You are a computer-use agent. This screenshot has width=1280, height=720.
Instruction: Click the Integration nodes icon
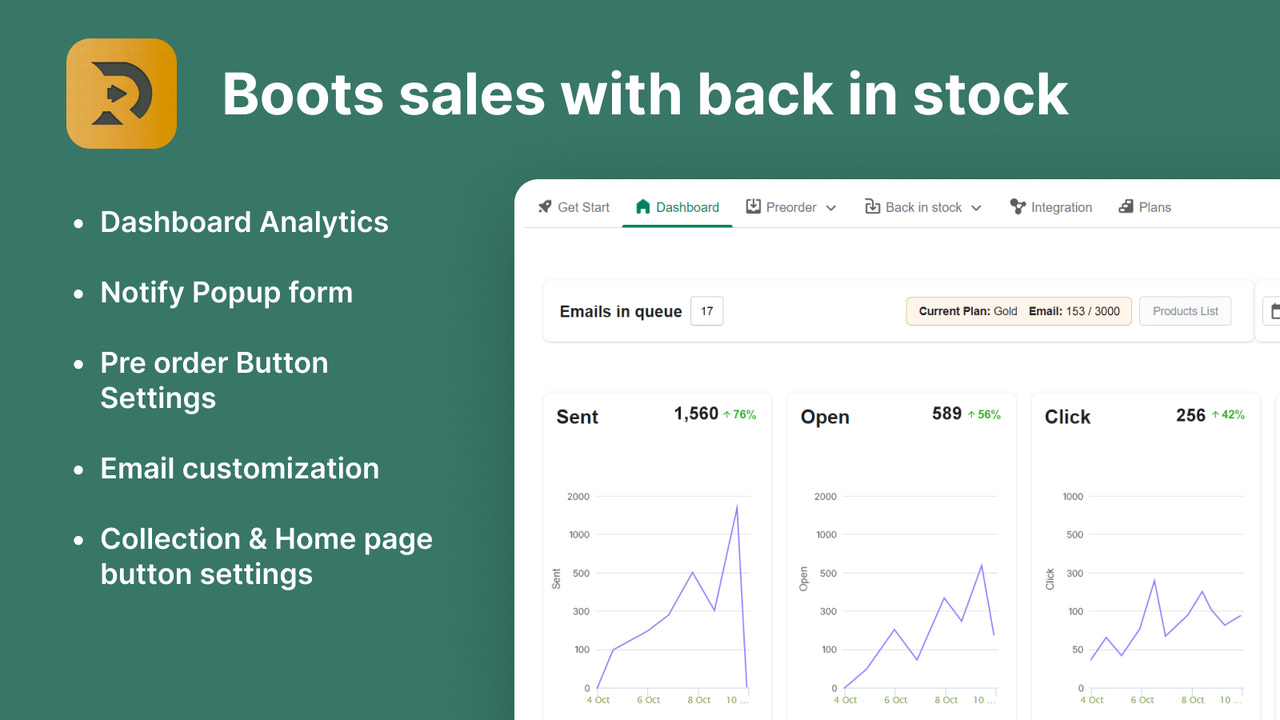coord(1018,207)
